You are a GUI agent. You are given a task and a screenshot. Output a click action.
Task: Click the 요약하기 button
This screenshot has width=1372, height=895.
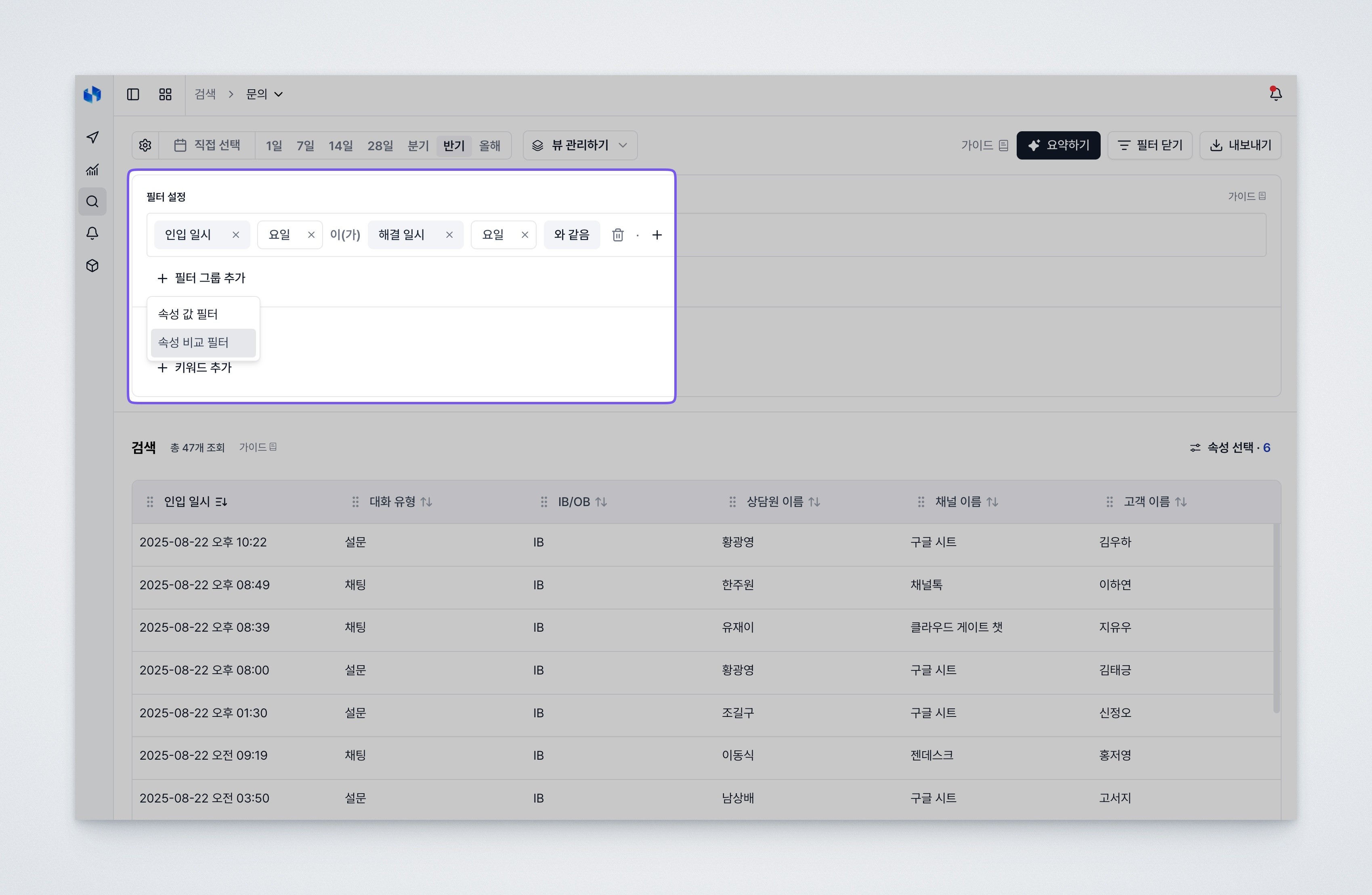coord(1058,145)
